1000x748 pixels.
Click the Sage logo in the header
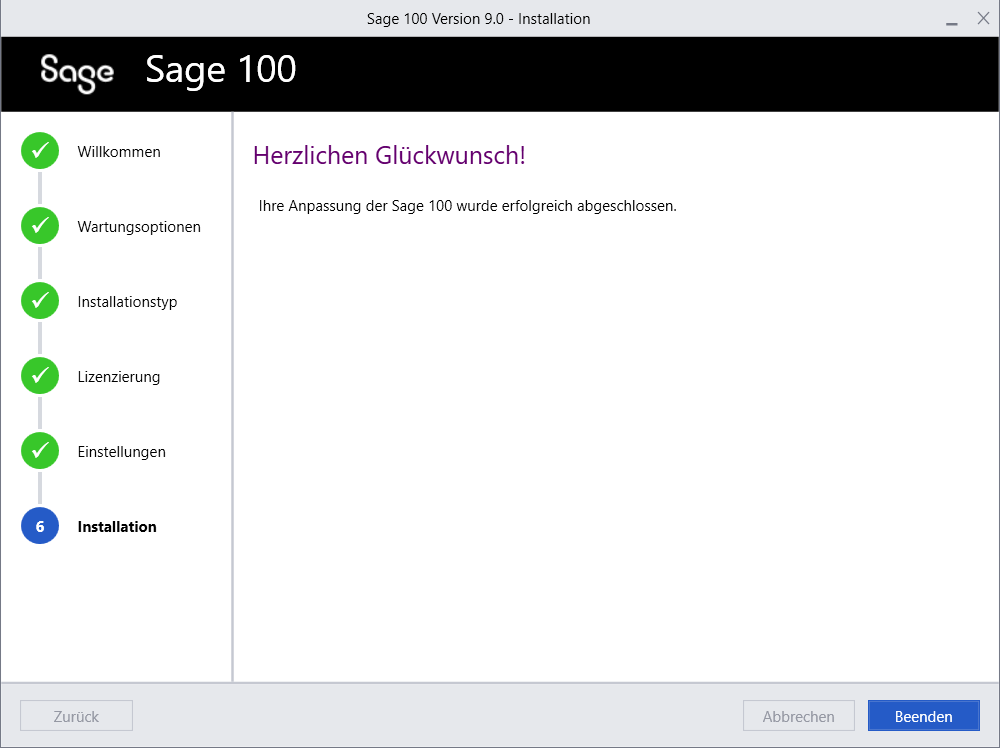(77, 73)
